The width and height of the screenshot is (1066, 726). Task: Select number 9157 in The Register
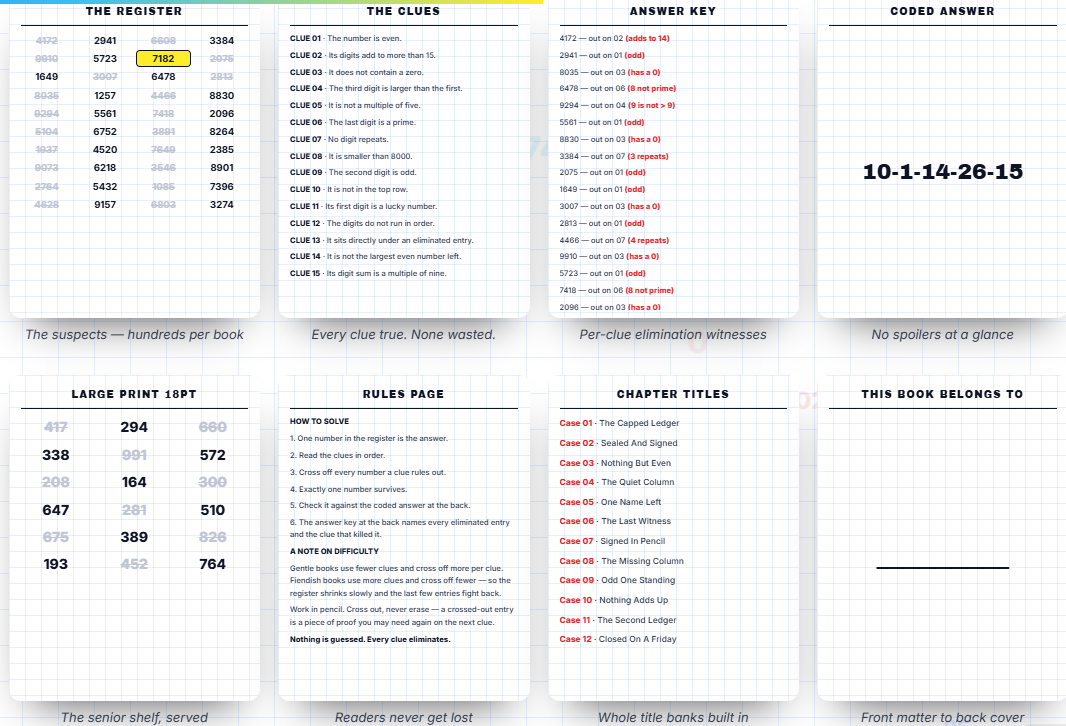click(105, 205)
